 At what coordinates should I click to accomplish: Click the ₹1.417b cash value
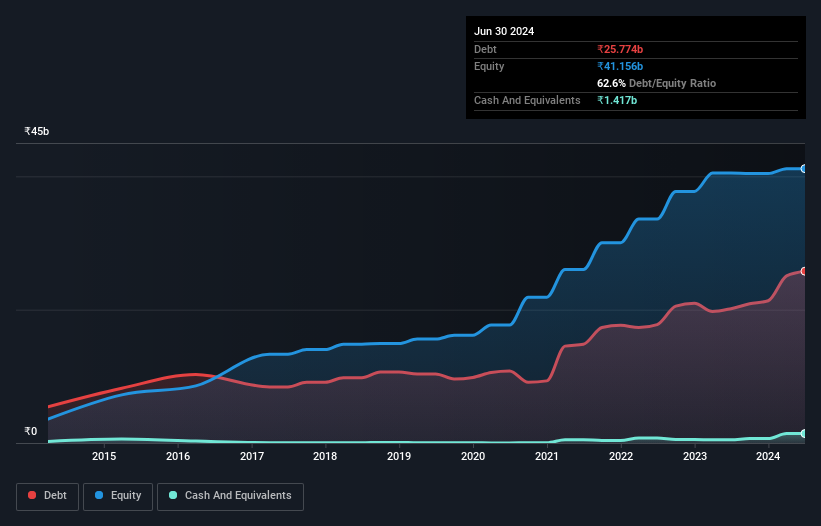(x=617, y=100)
